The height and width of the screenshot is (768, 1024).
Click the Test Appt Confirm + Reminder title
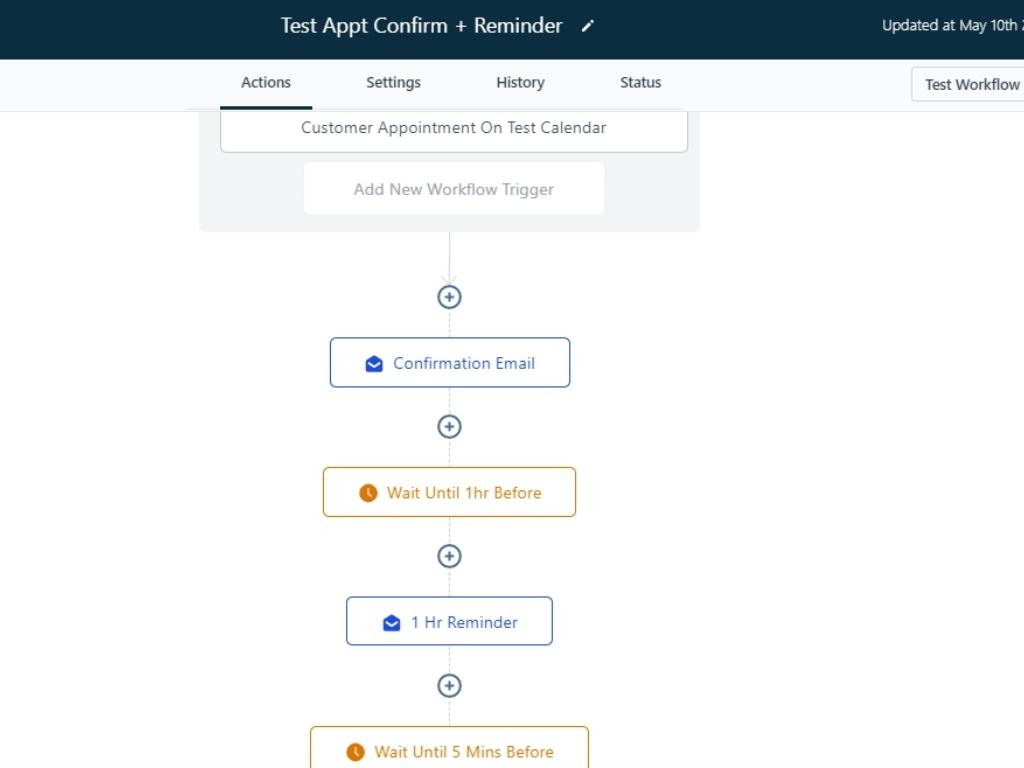(421, 25)
